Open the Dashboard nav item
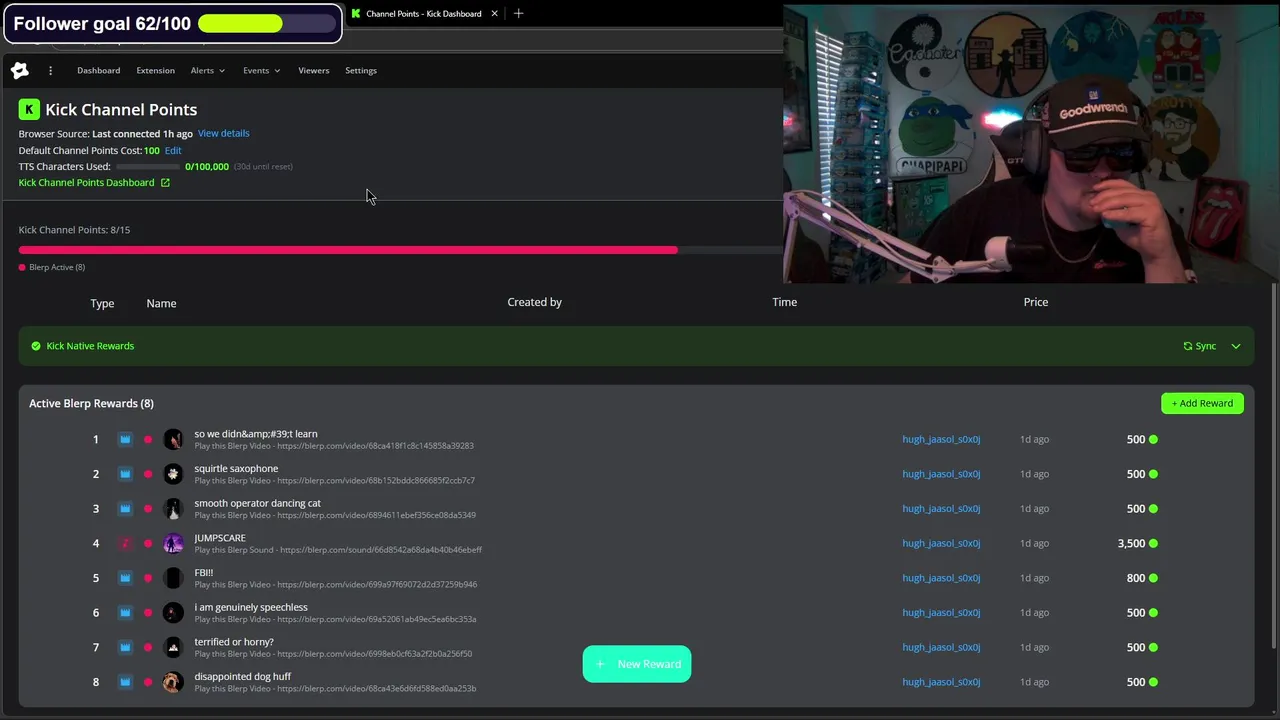Screen dimensions: 1280x720 click(x=98, y=70)
